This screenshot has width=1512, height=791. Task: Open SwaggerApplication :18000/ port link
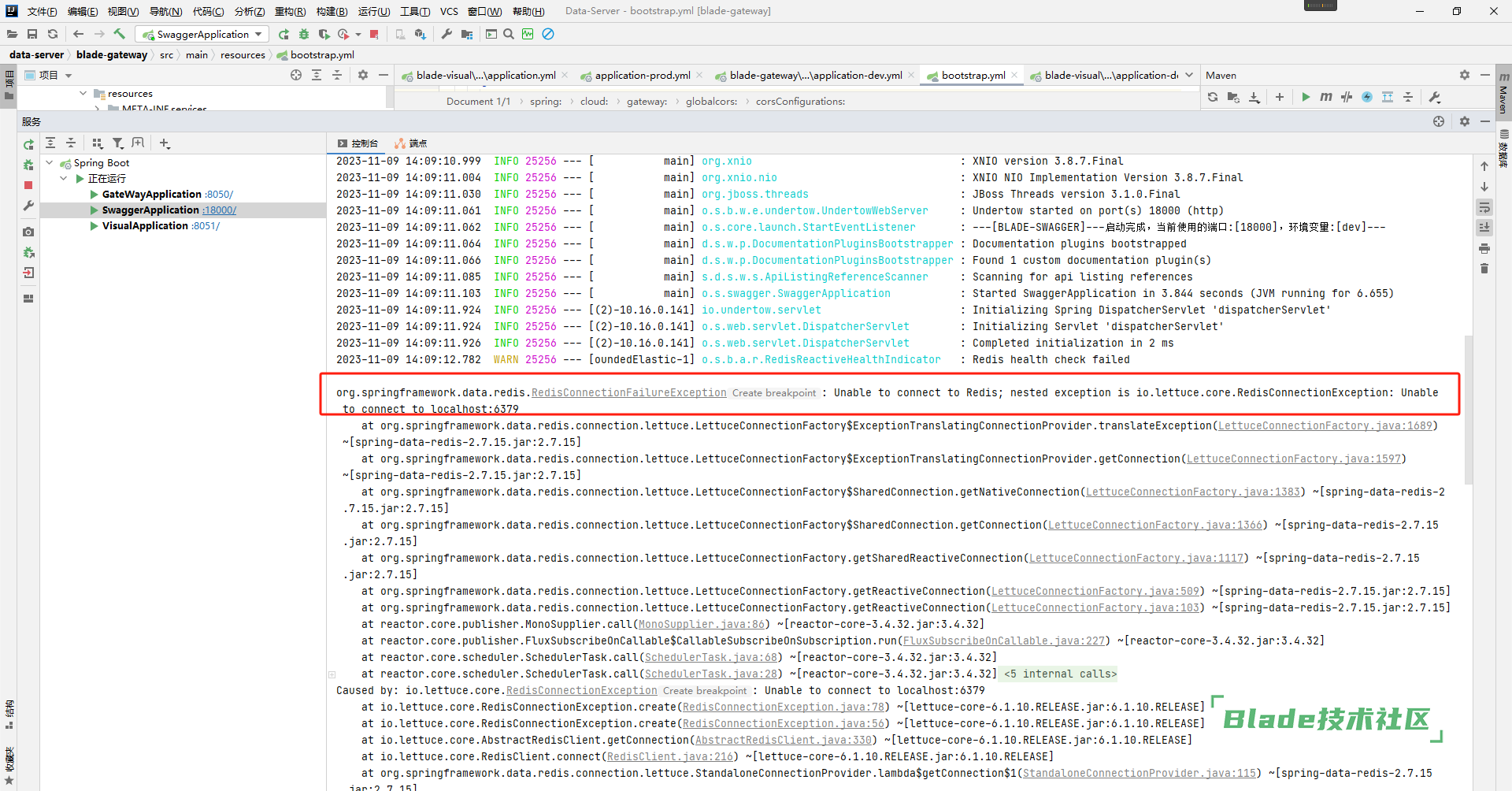pyautogui.click(x=219, y=210)
